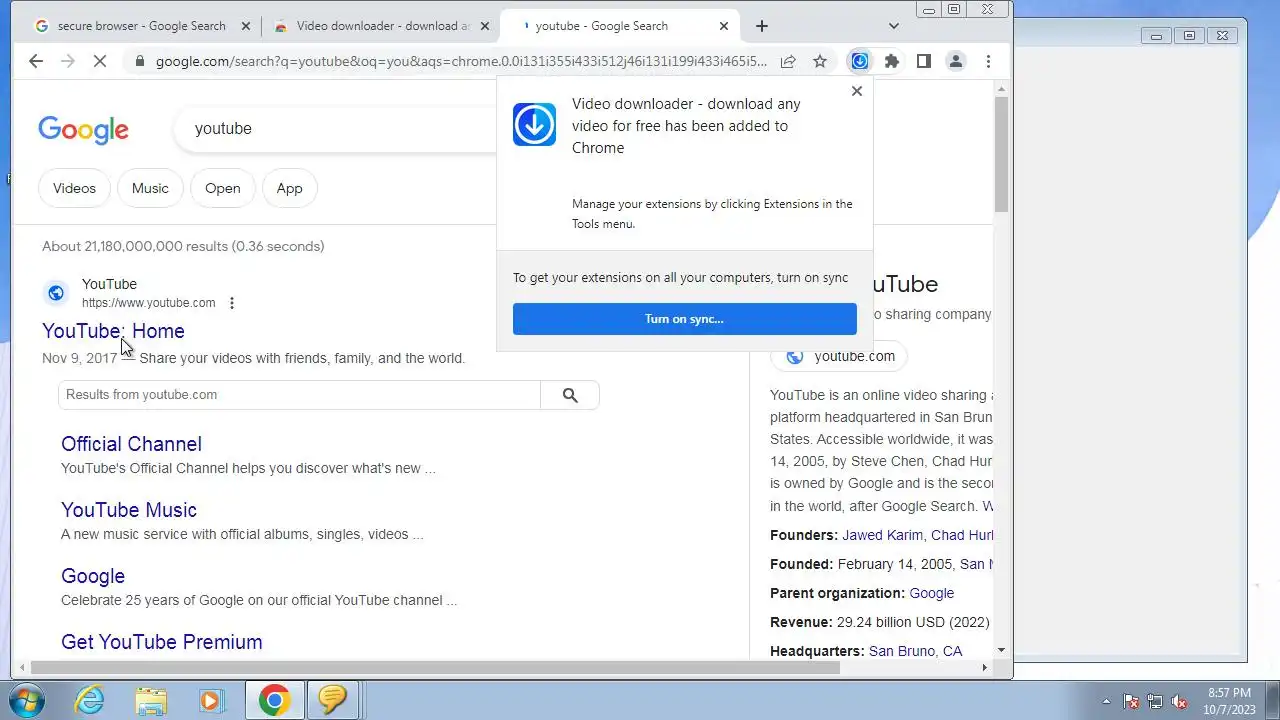
Task: Open the tab search chevron
Action: [x=894, y=26]
